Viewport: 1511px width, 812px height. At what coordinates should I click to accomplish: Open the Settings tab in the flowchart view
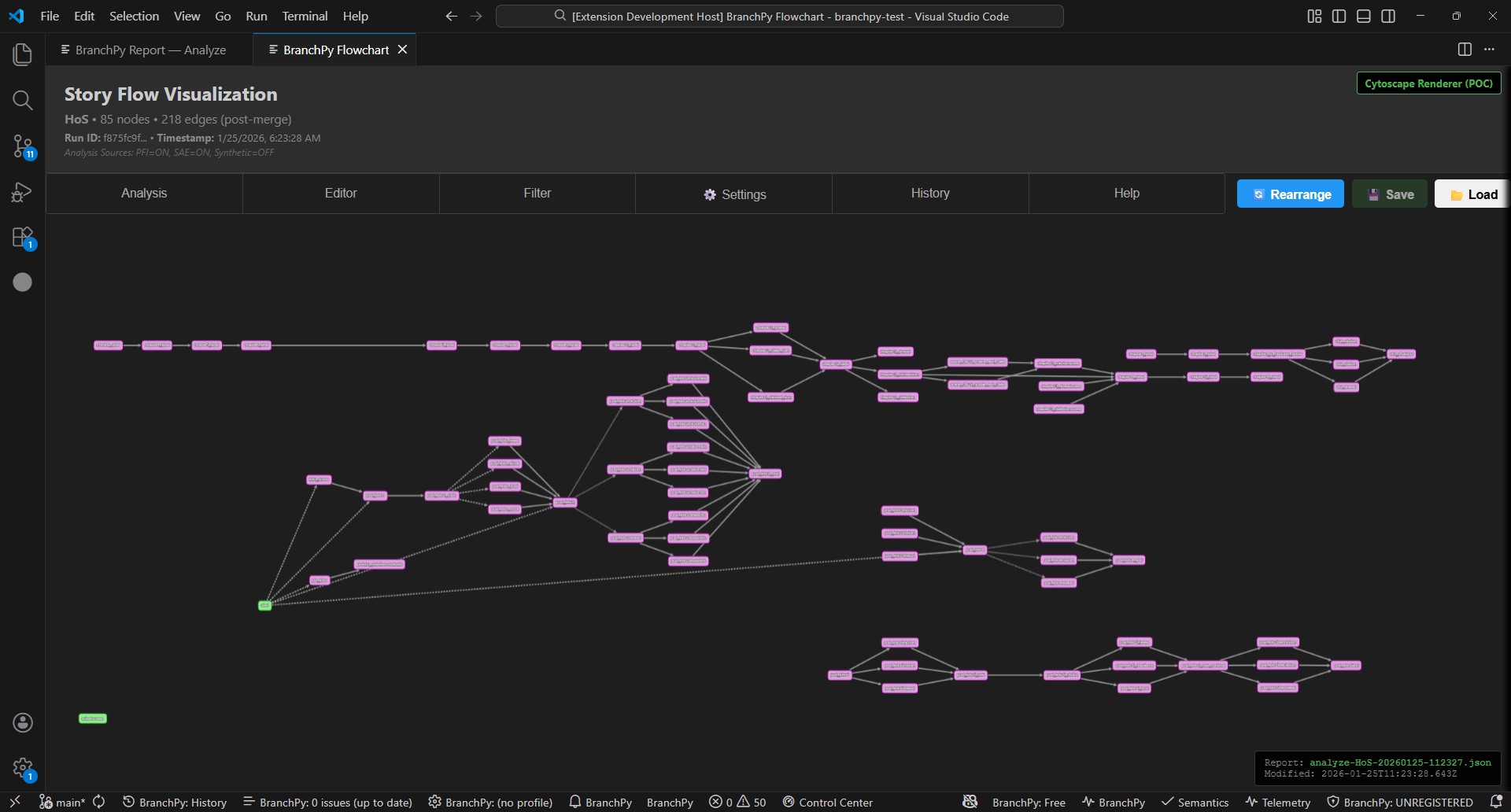(x=733, y=194)
